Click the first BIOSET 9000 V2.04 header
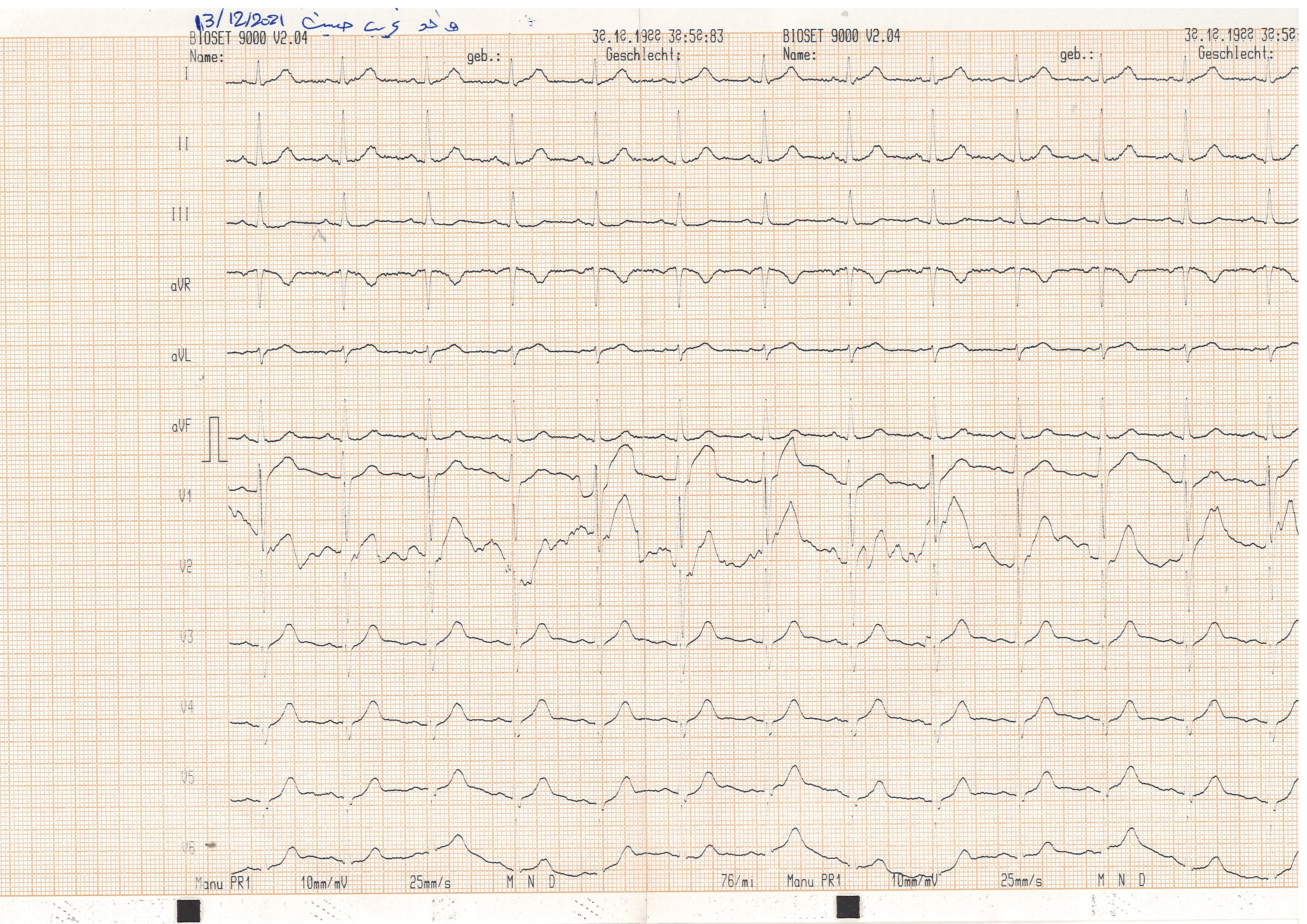The image size is (1307, 924). tap(248, 38)
